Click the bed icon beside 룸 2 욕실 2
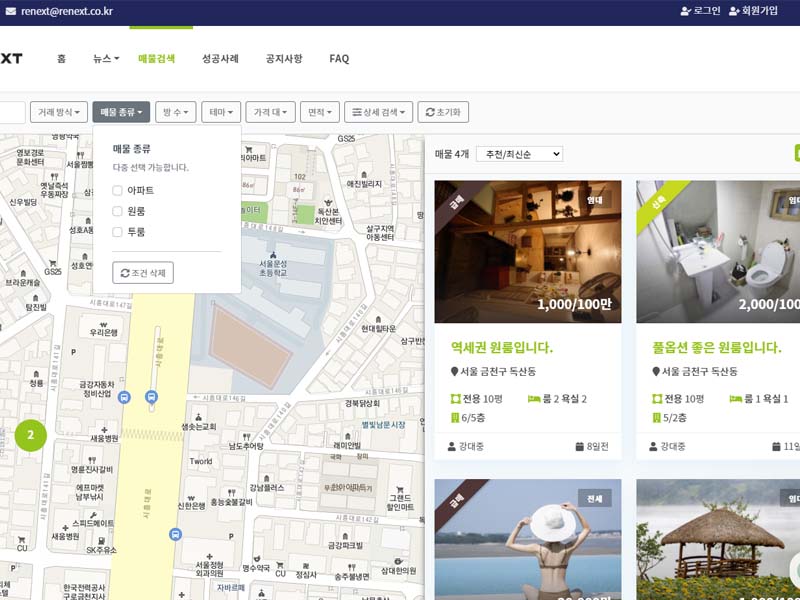 coord(534,399)
